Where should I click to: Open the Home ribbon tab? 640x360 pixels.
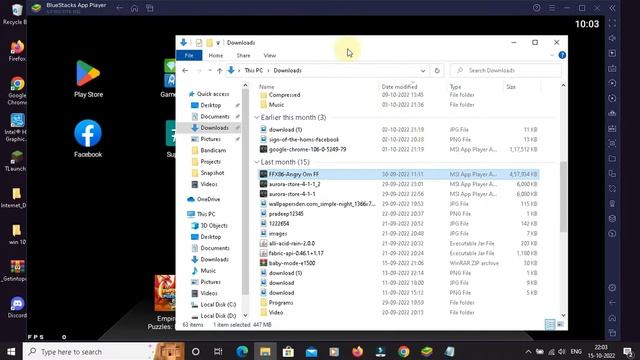pos(216,55)
